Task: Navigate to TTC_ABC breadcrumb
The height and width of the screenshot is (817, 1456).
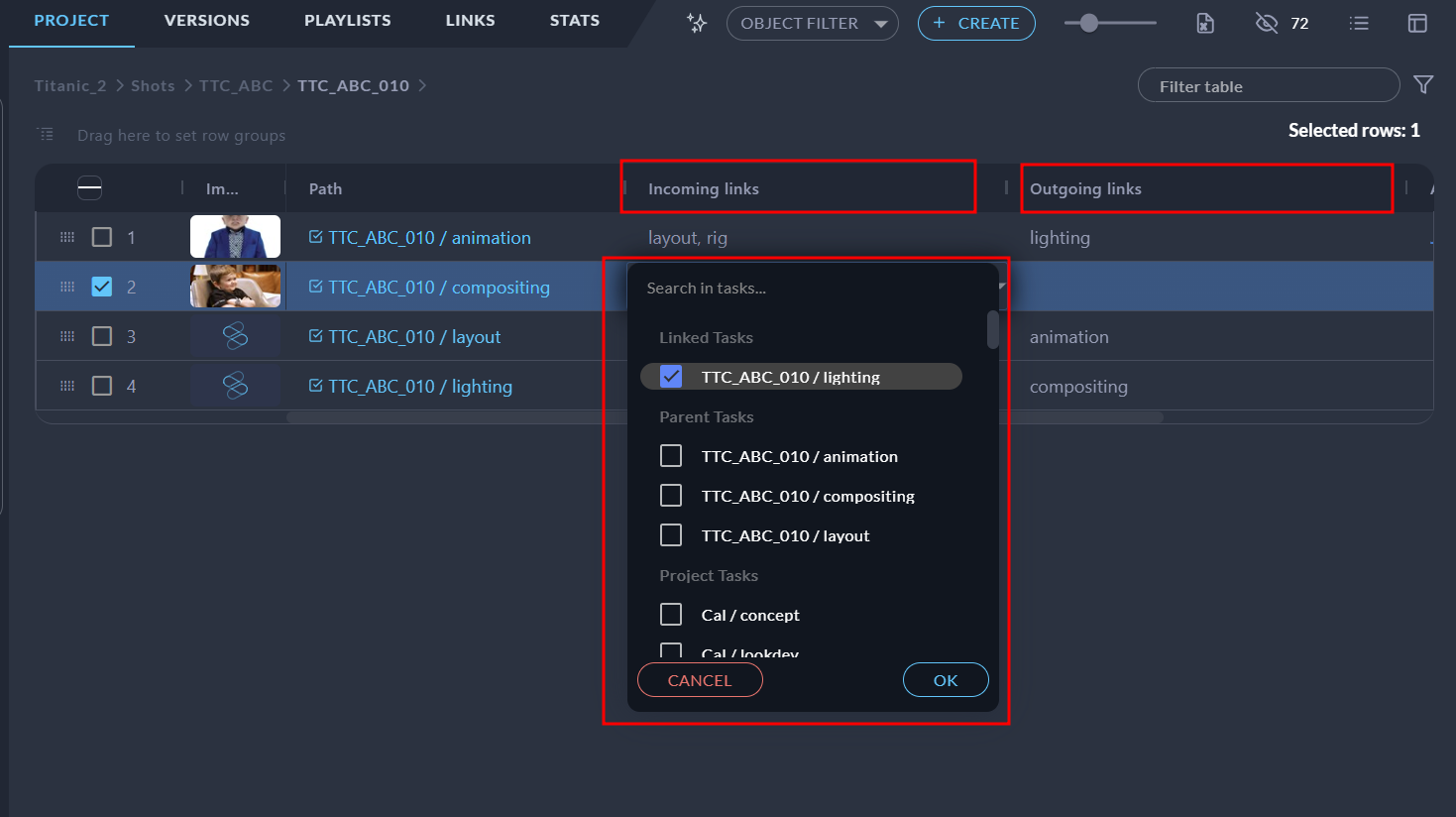Action: tap(236, 86)
